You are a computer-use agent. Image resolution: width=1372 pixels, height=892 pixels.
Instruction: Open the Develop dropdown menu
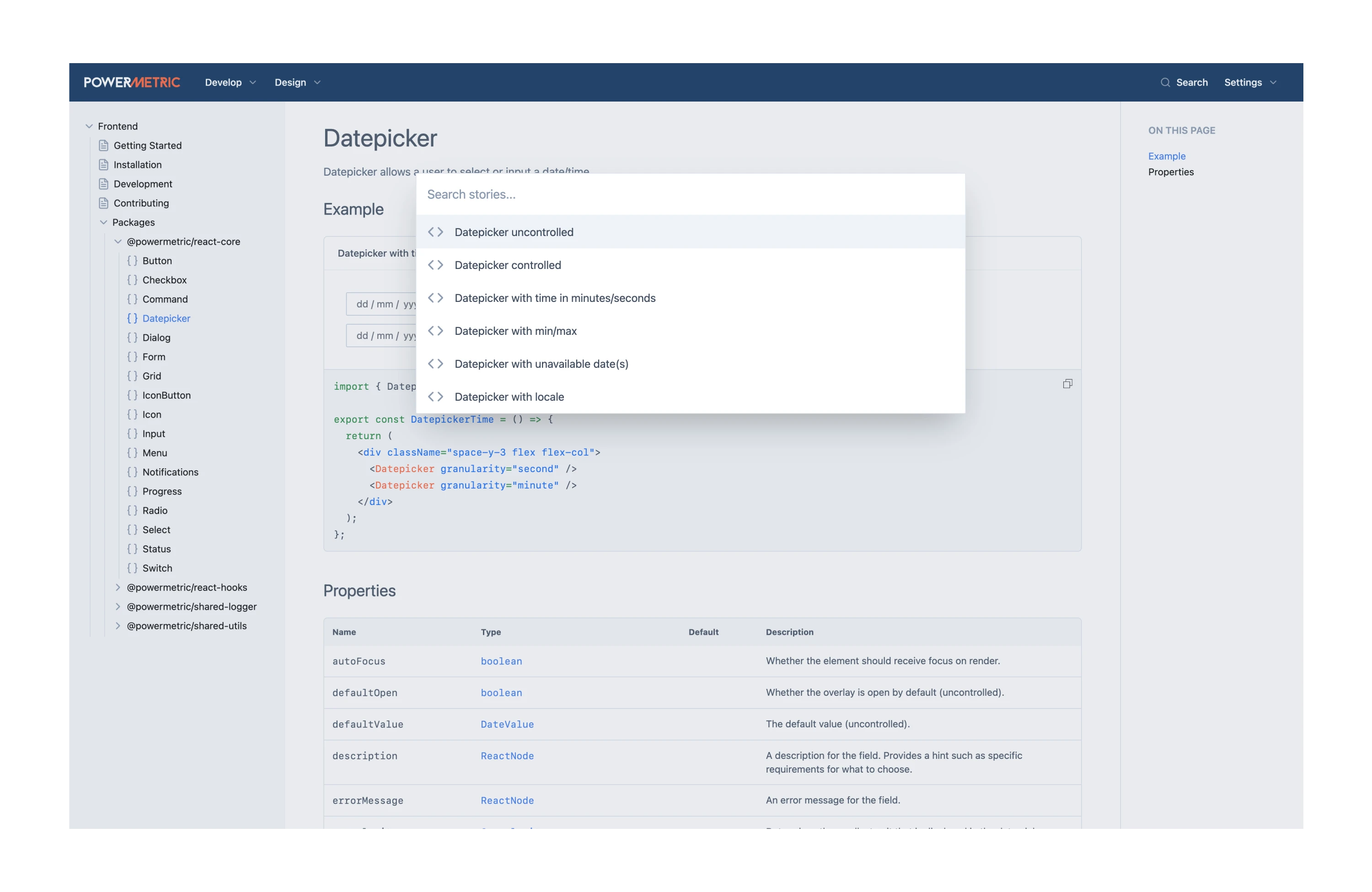click(x=230, y=82)
